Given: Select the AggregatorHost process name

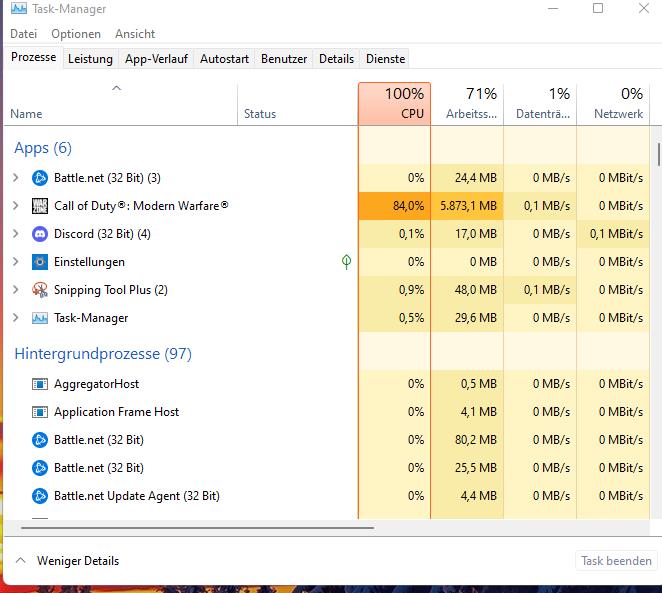Looking at the screenshot, I should (x=96, y=384).
